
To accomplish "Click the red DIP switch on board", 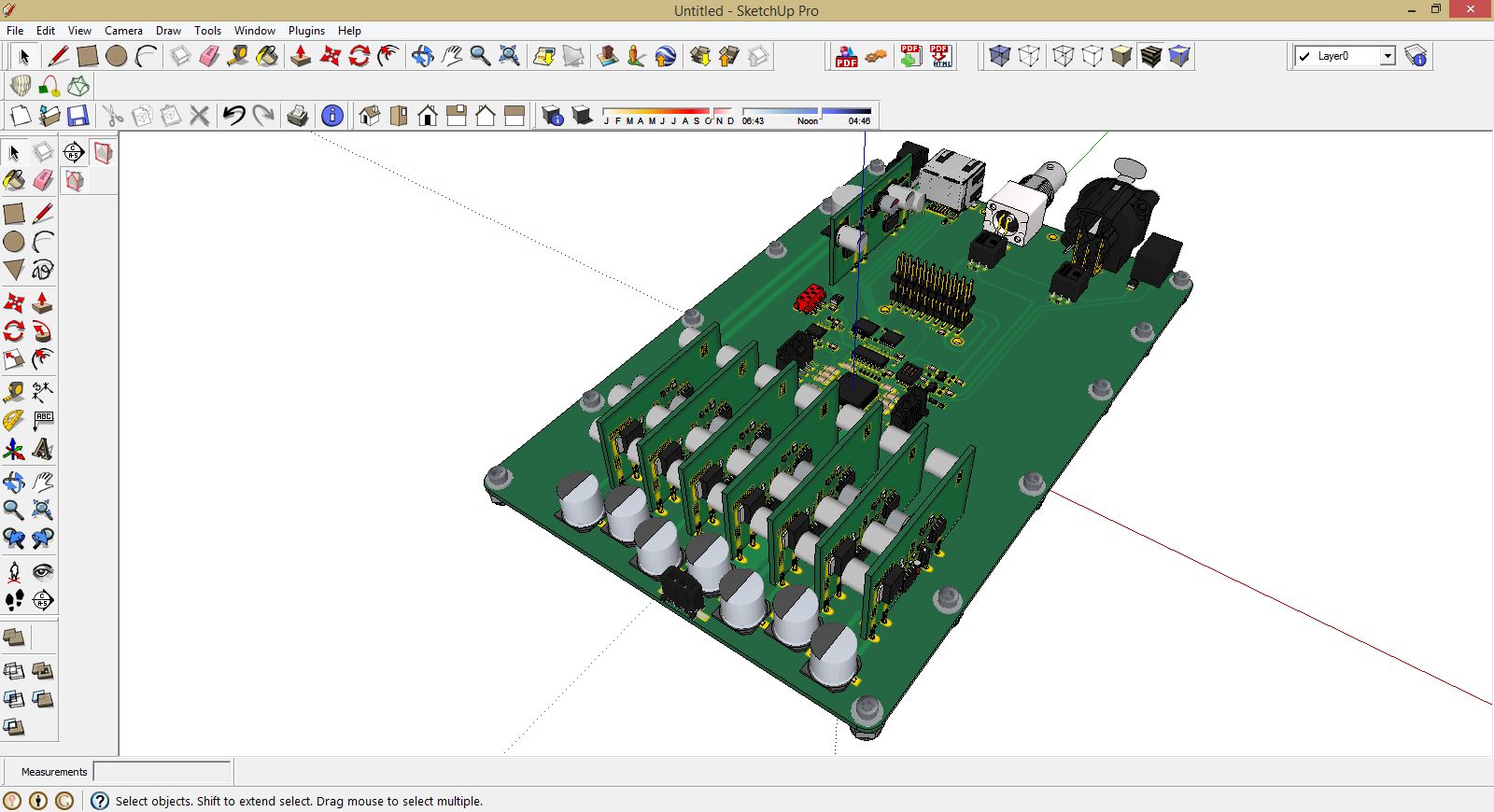I will 810,299.
